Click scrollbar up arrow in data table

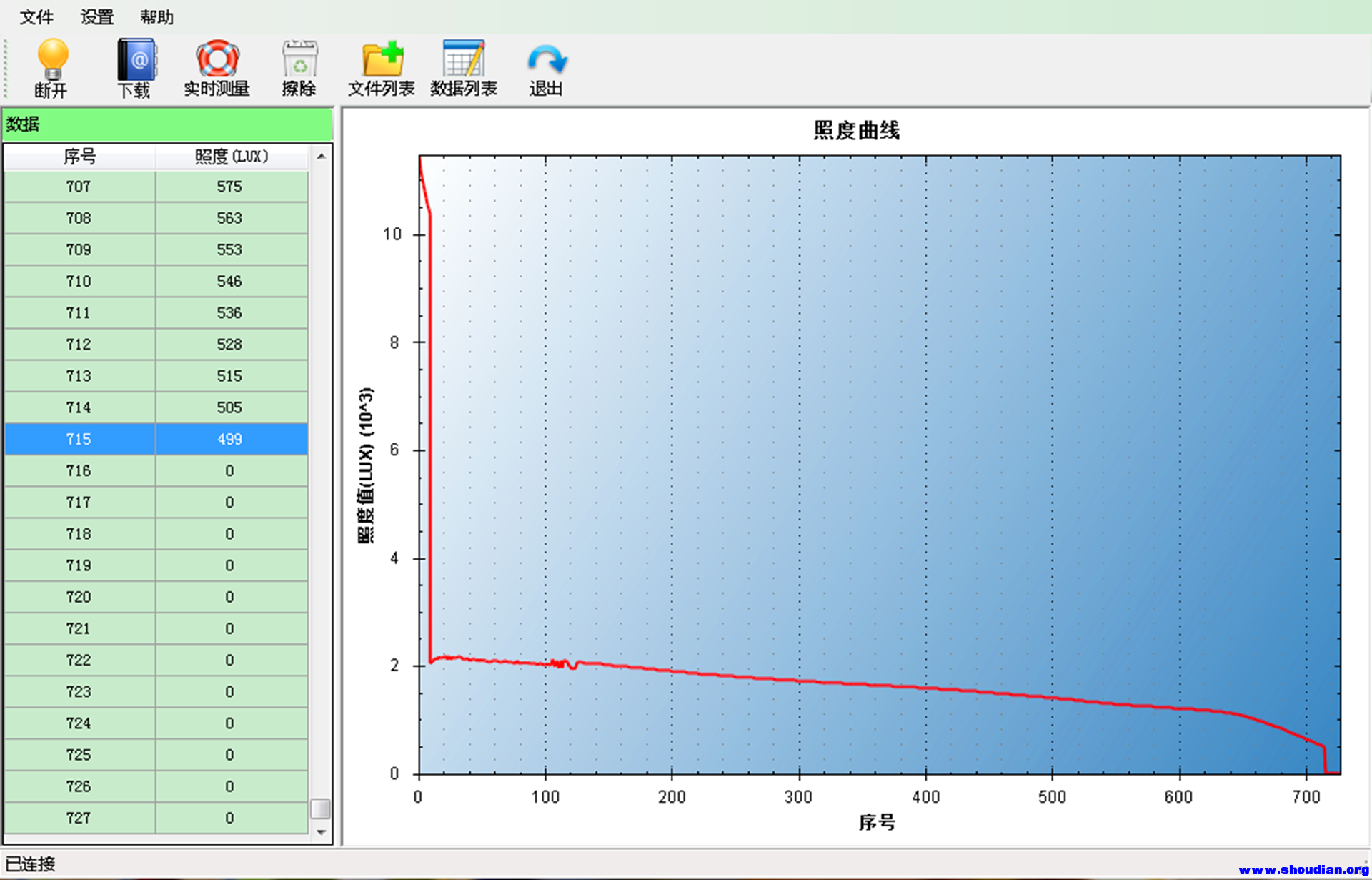pos(322,156)
